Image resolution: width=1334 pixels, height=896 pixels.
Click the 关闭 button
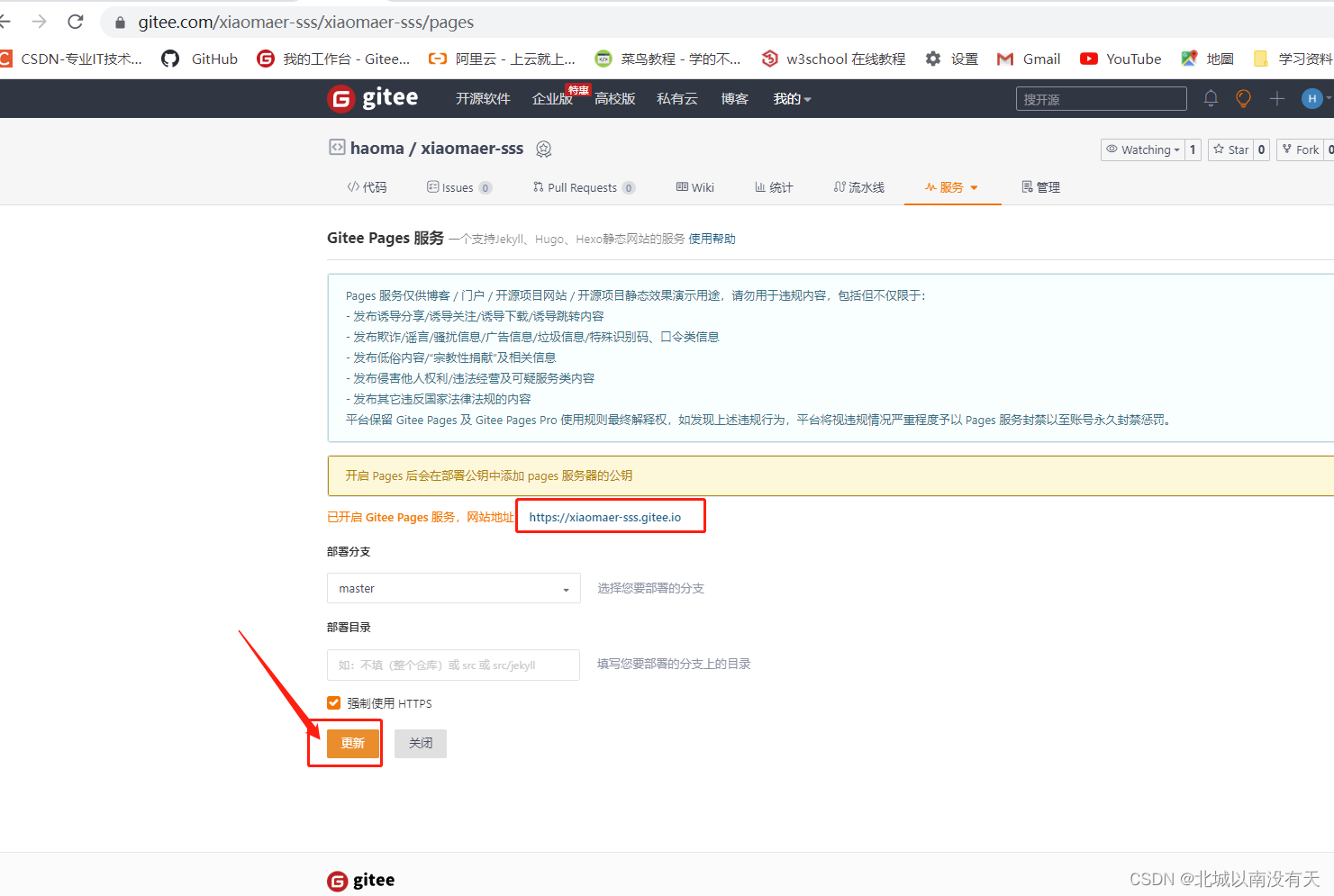click(x=421, y=743)
